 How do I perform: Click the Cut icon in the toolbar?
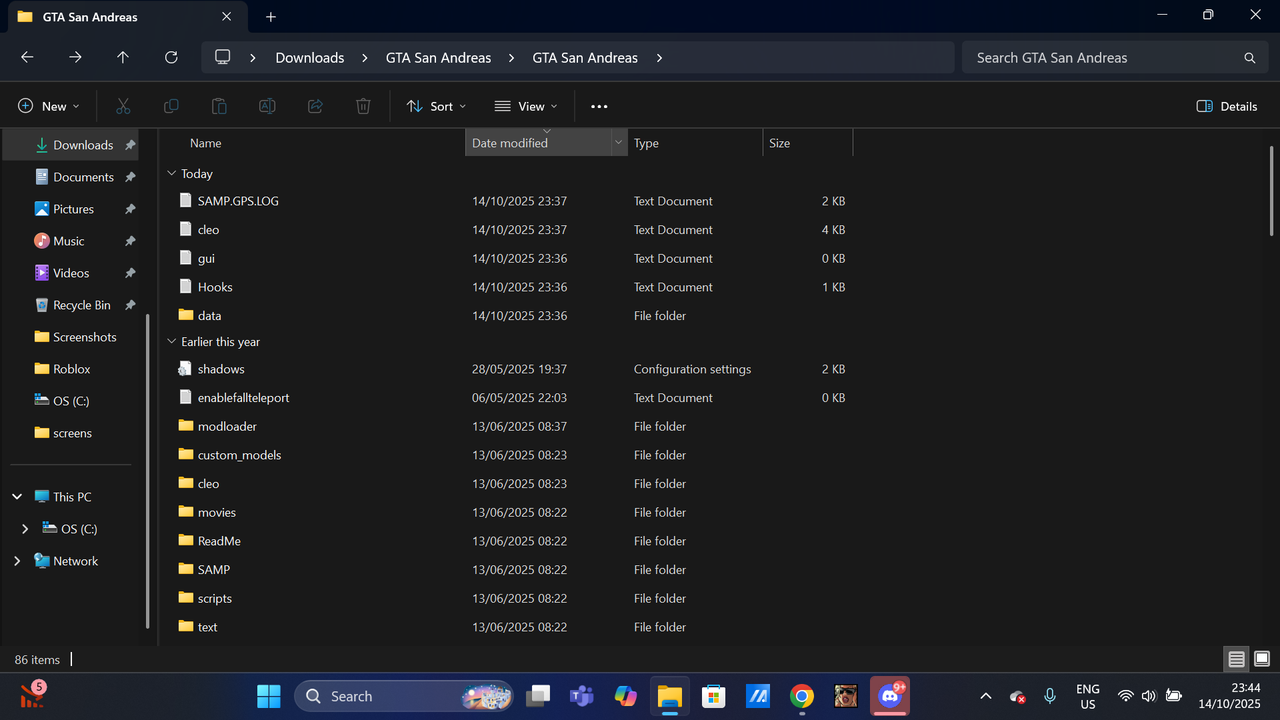pyautogui.click(x=123, y=106)
